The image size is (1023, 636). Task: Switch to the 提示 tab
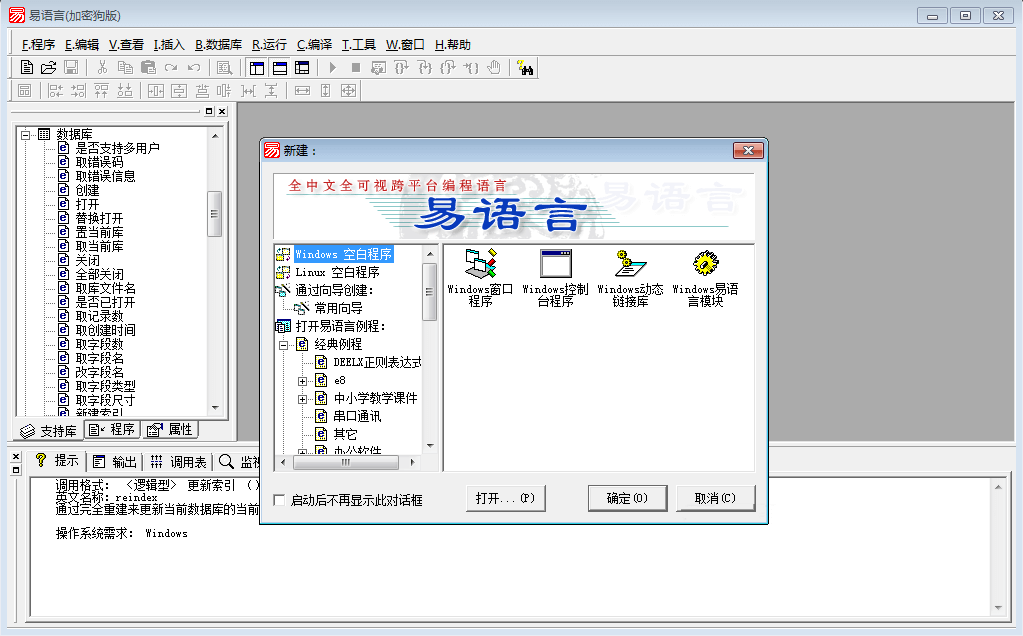57,461
